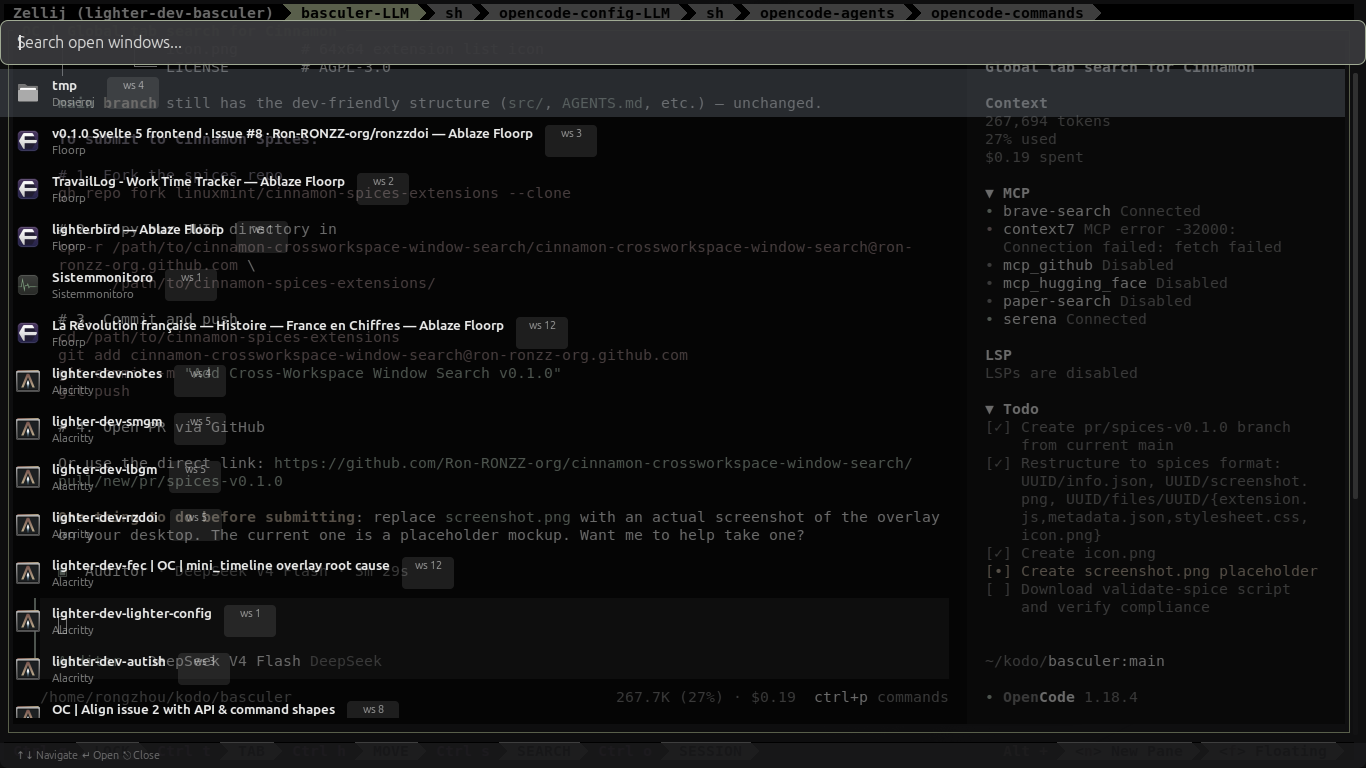1366x768 pixels.
Task: Click the Alacritty icon for lighter-dev-notes
Action: (x=28, y=381)
